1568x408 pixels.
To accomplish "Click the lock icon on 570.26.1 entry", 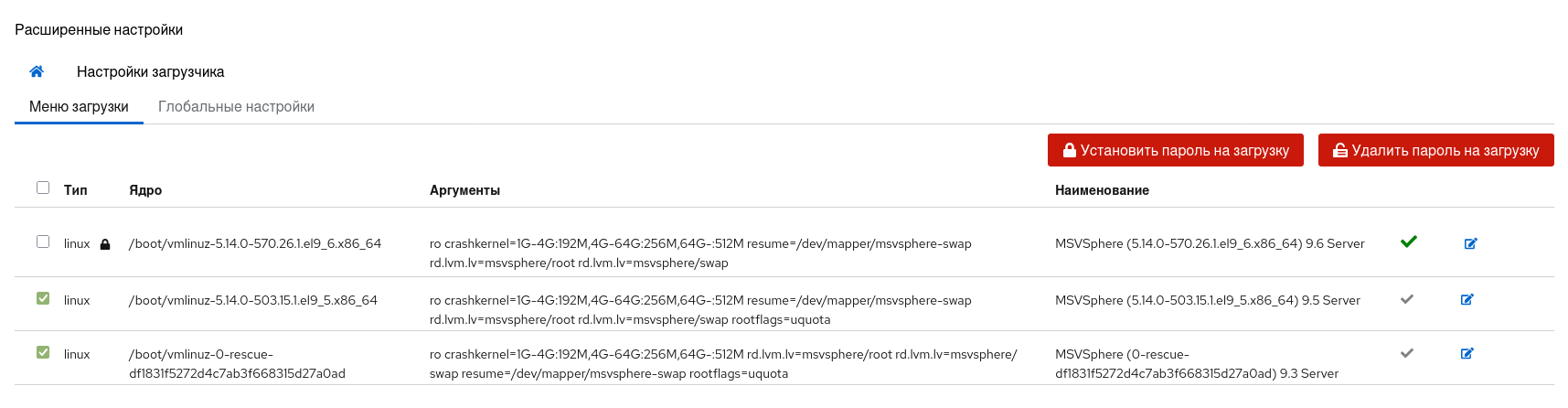I will click(105, 244).
